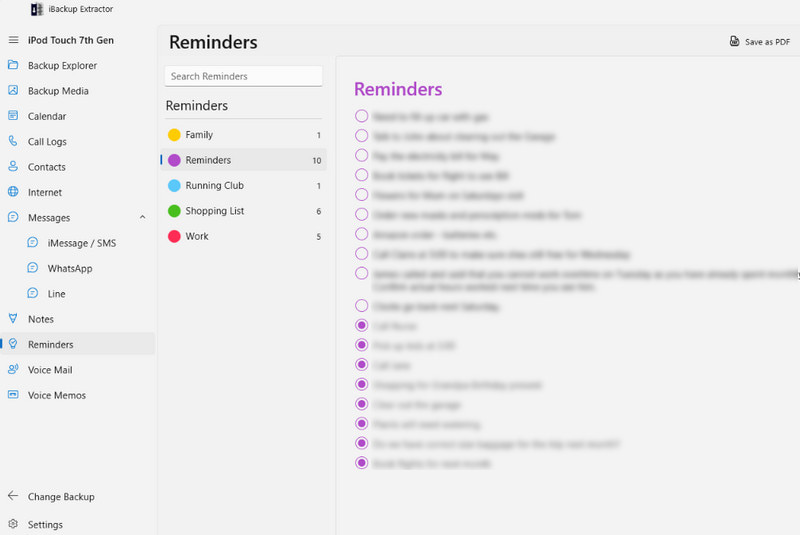This screenshot has width=800, height=535.
Task: Open Call Logs phone icon
Action: tap(13, 141)
